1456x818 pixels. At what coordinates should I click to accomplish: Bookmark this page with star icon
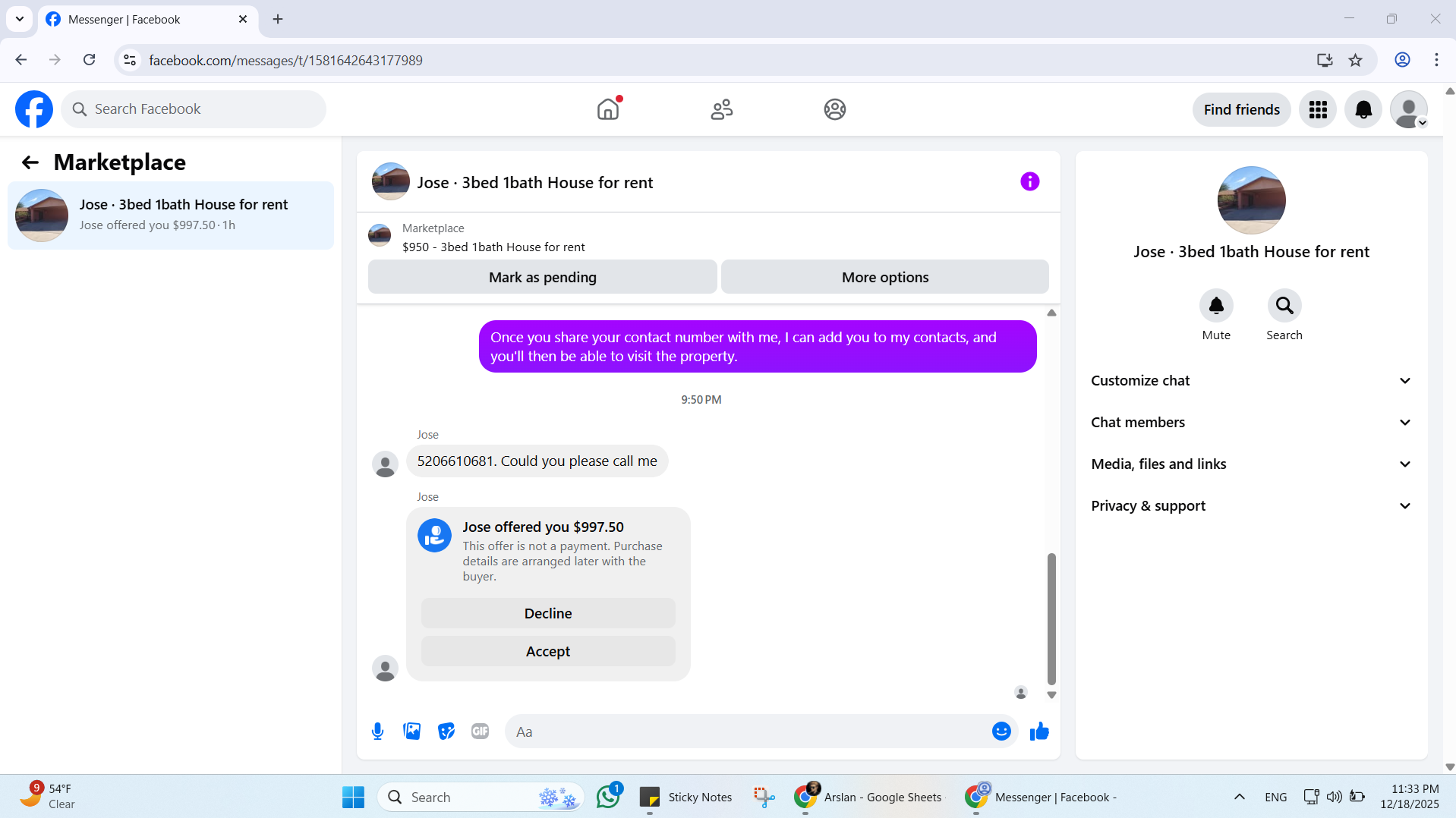click(x=1356, y=60)
